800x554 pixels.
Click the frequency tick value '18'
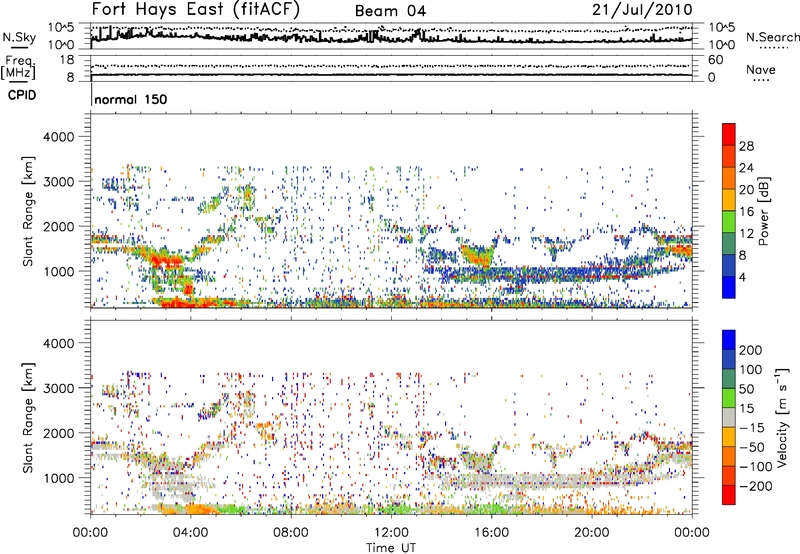click(x=67, y=60)
